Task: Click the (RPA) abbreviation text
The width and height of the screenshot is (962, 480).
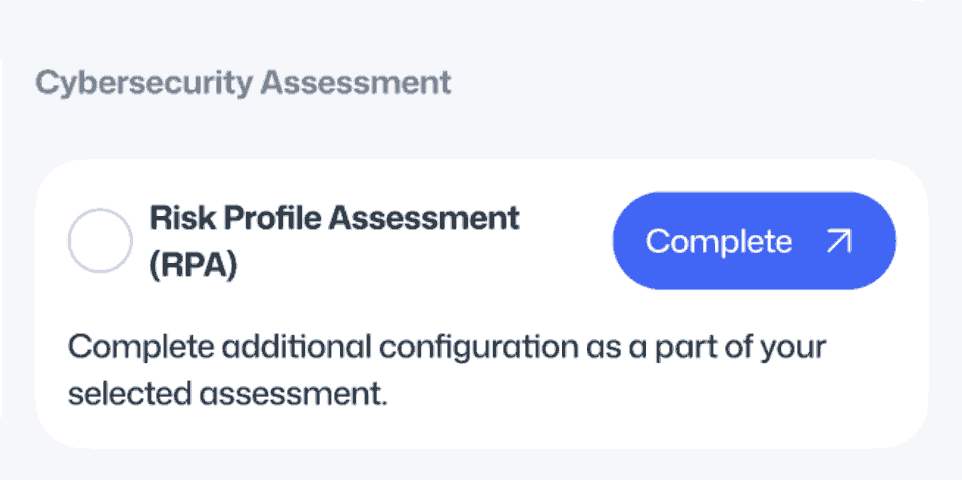Action: click(193, 267)
